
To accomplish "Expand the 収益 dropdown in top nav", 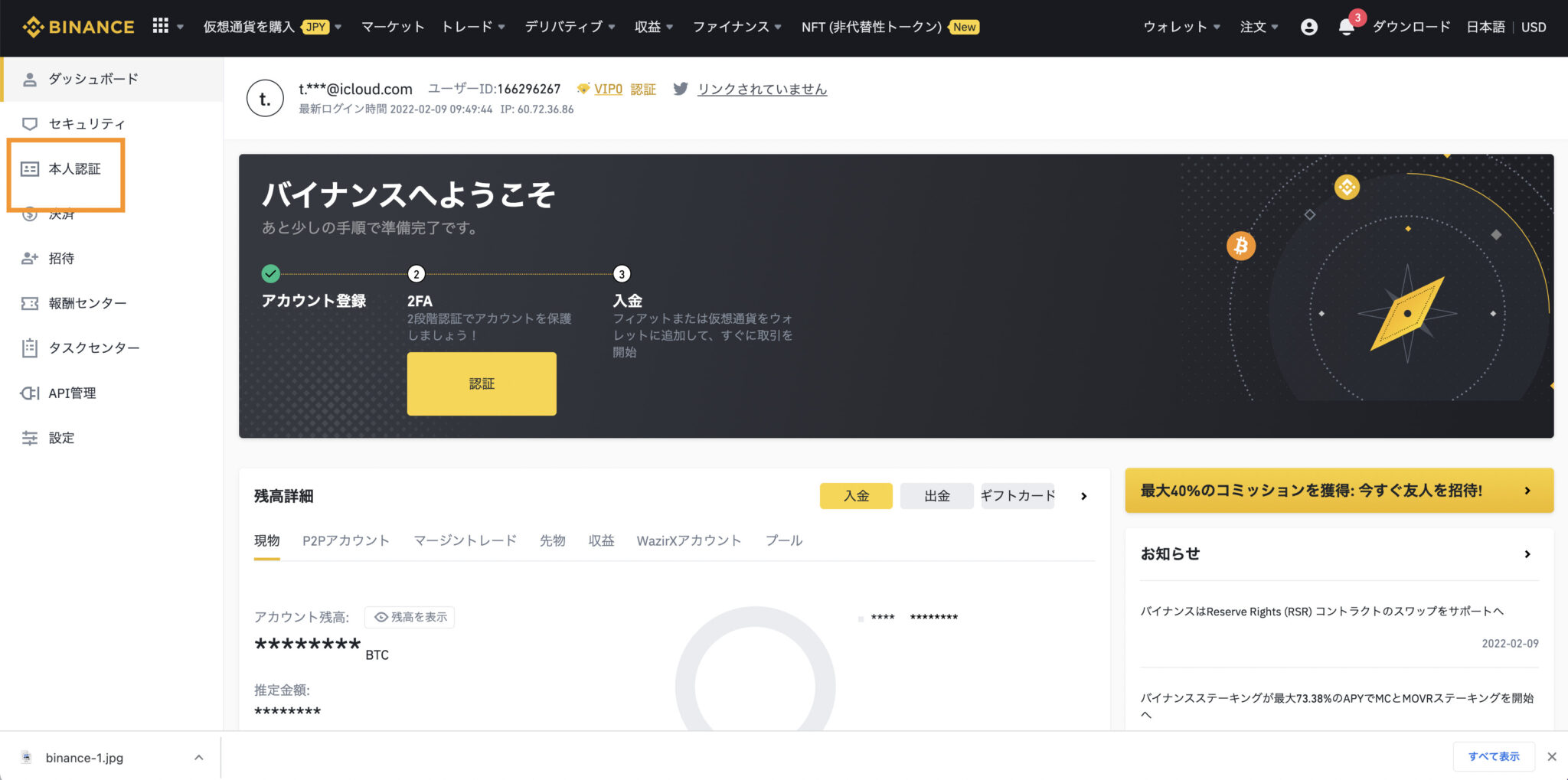I will (653, 27).
